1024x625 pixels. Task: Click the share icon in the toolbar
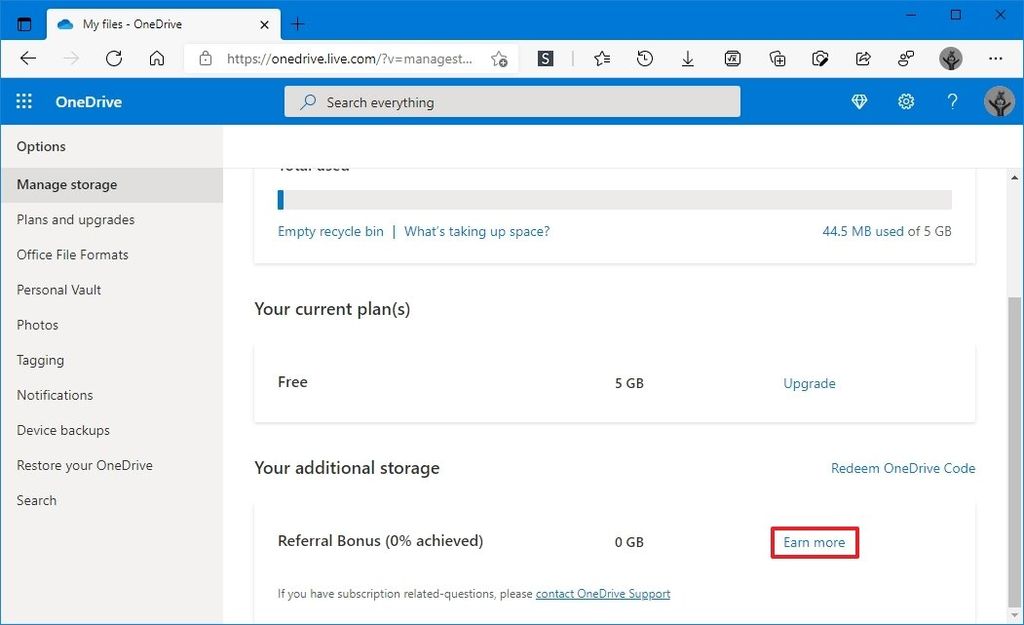coord(863,58)
